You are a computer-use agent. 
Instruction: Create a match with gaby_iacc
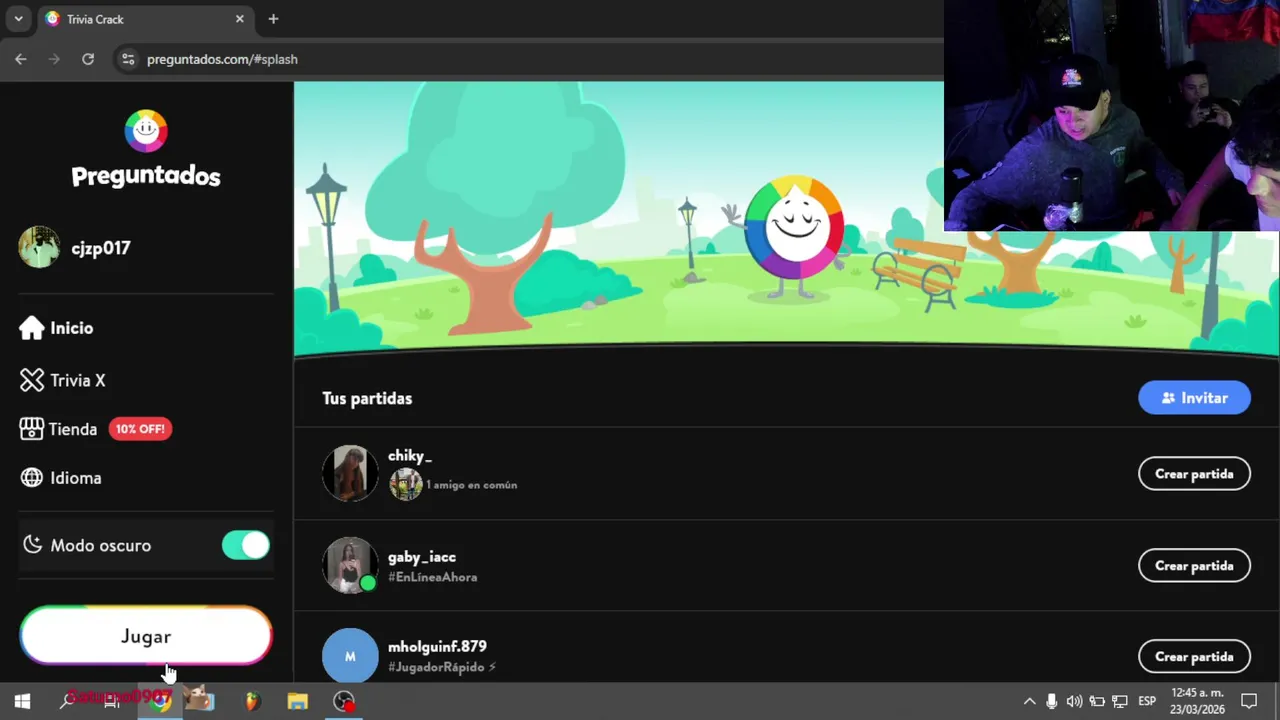[x=1194, y=566]
